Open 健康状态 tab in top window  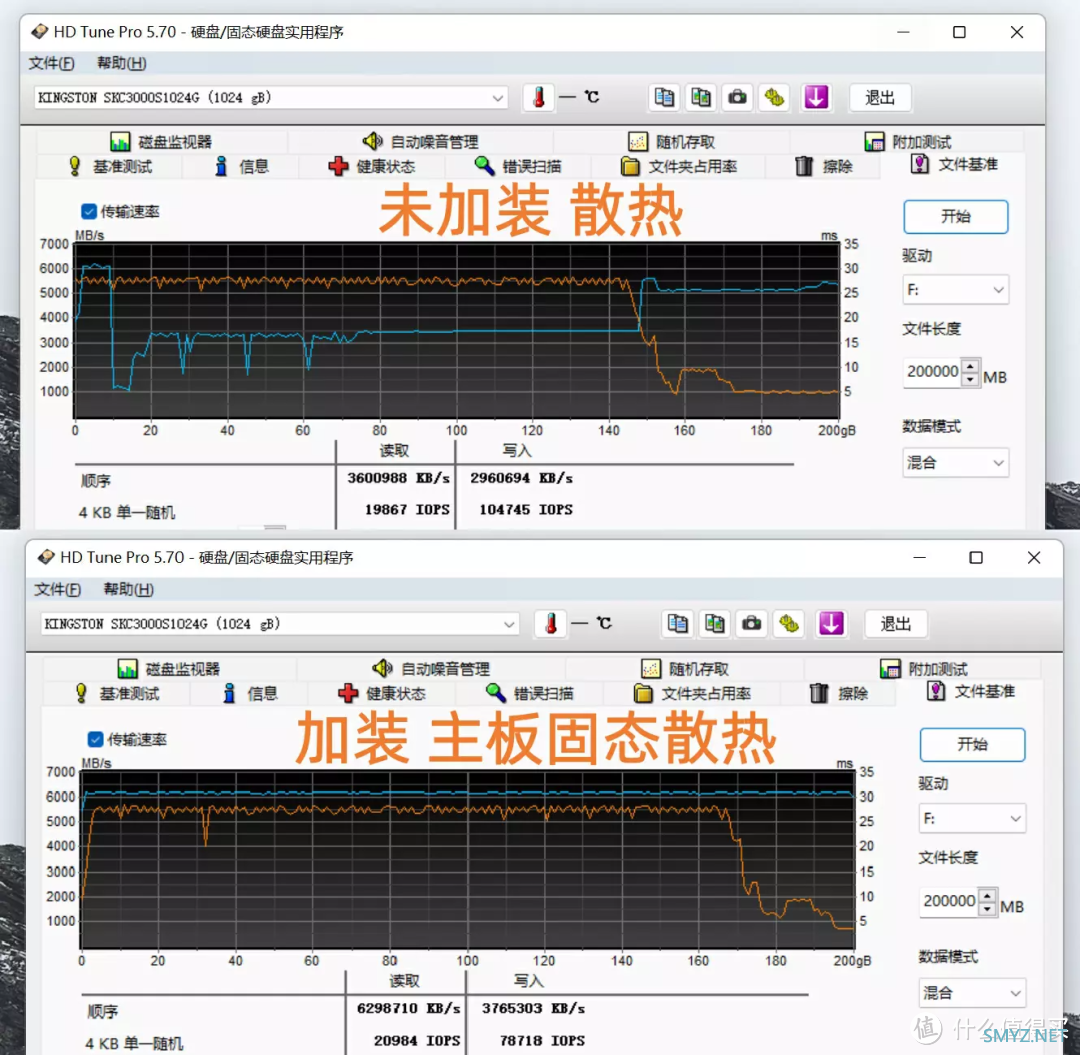372,167
